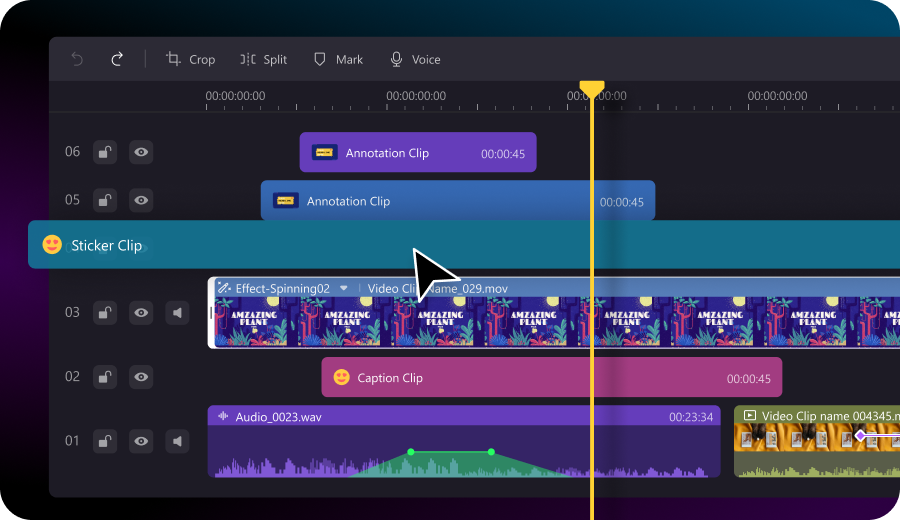The height and width of the screenshot is (520, 900).
Task: Mute track 03 speaker icon
Action: (x=177, y=313)
